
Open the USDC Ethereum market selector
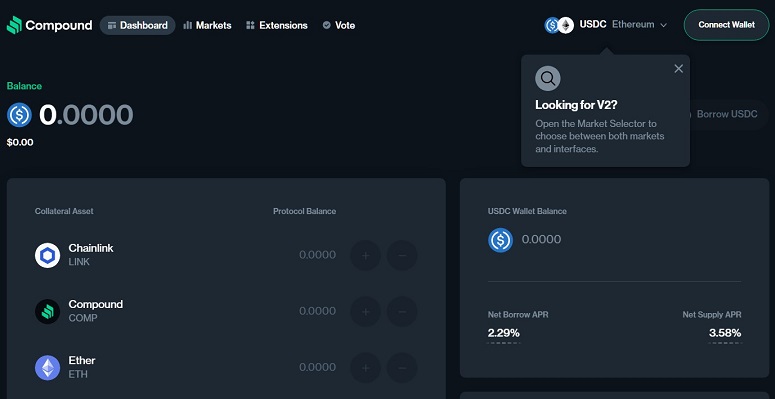tap(606, 25)
